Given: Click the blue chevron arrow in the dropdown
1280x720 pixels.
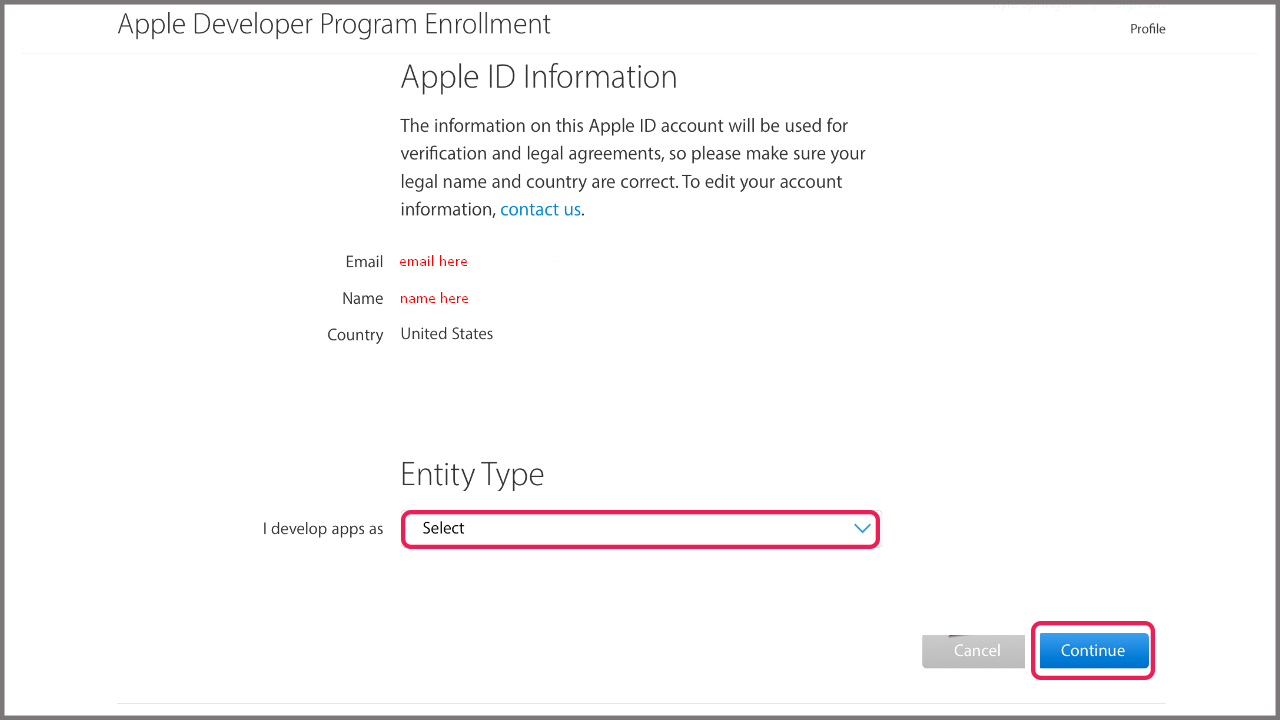Looking at the screenshot, I should pos(862,529).
